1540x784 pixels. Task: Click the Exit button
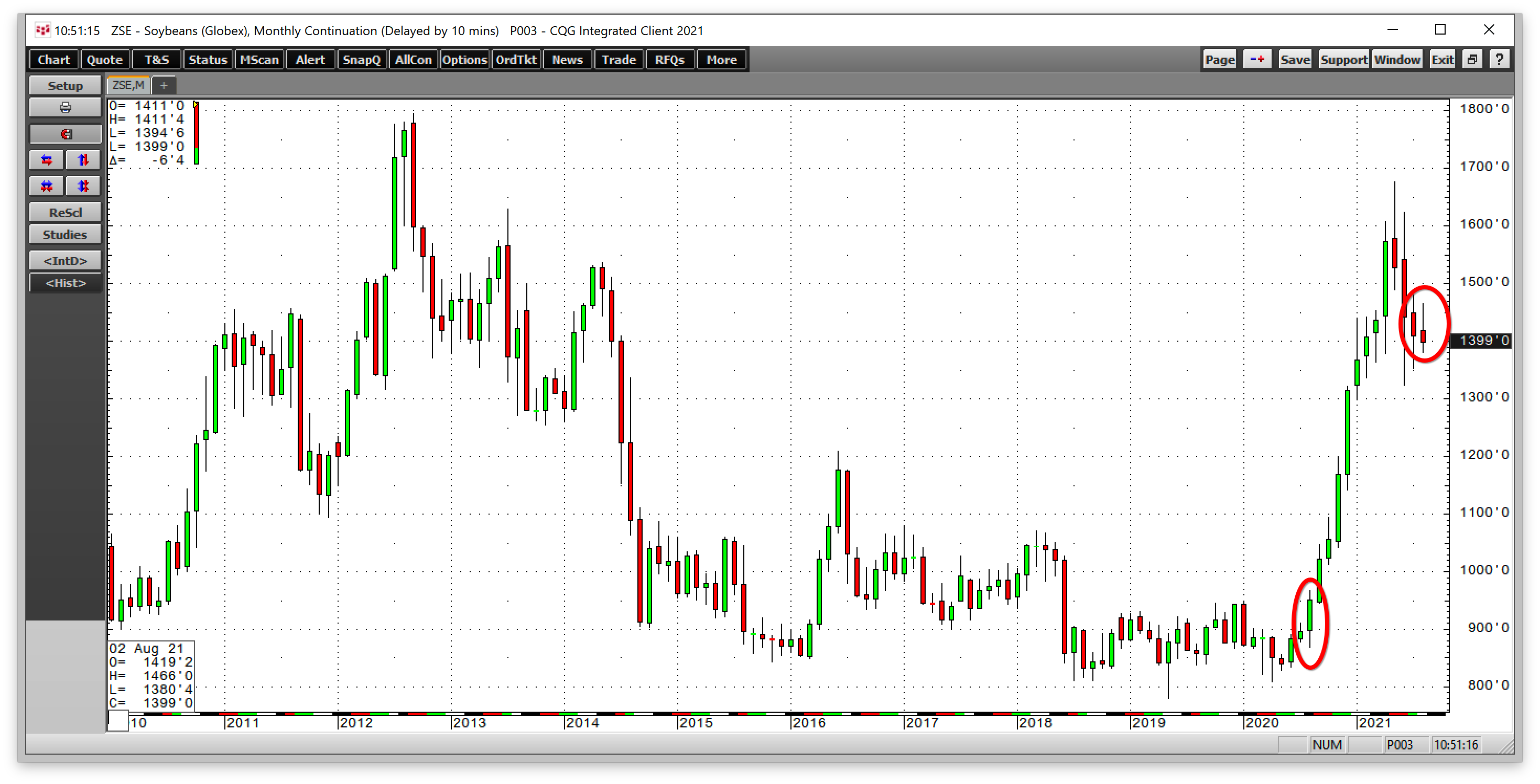(x=1442, y=59)
